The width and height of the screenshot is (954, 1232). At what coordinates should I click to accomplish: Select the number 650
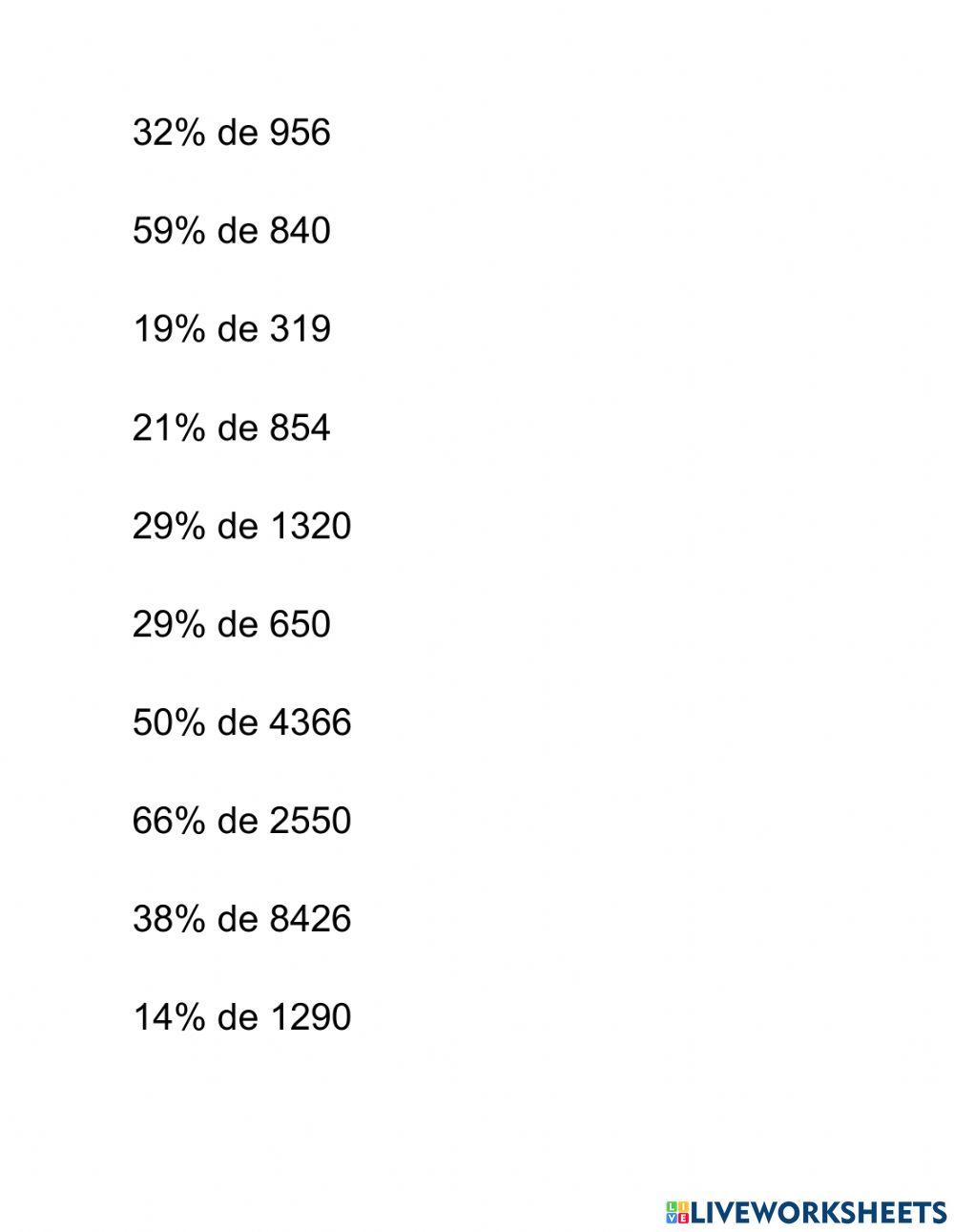point(300,624)
